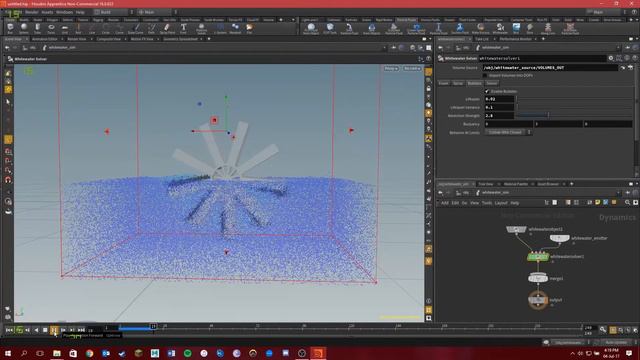Select the Line shelf tool

pos(92,28)
